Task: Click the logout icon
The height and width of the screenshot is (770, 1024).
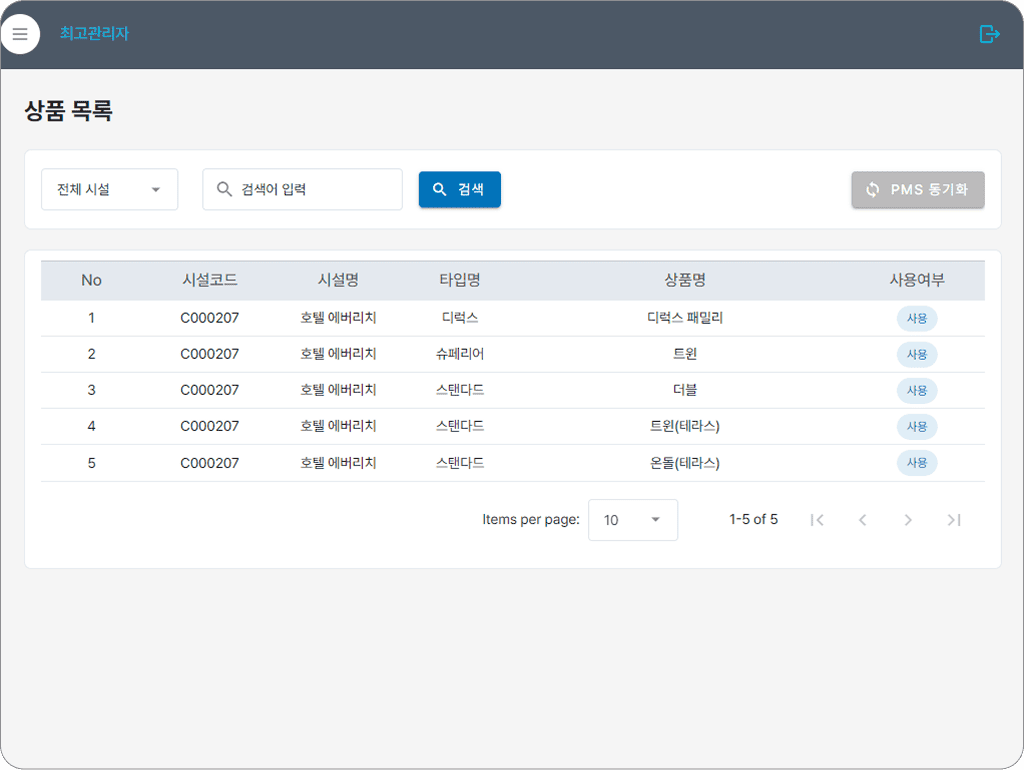Action: (x=989, y=34)
